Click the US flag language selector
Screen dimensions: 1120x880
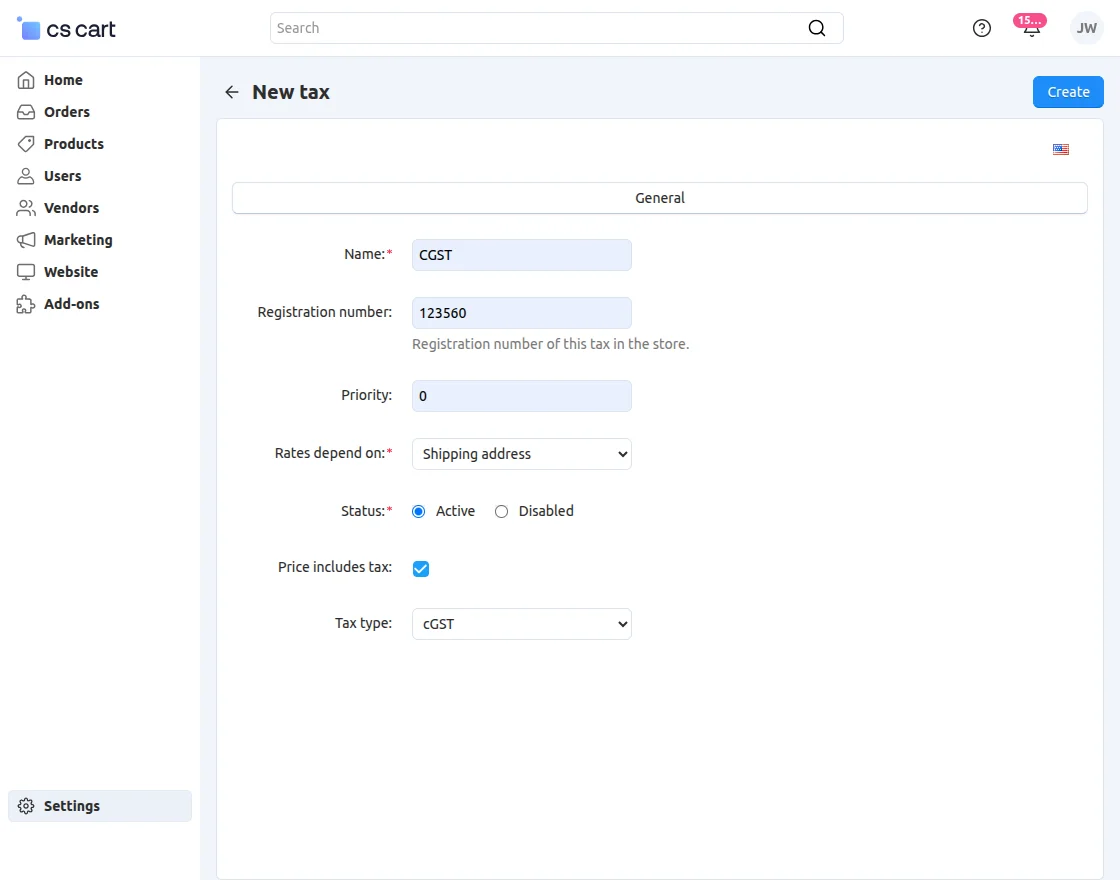(1060, 150)
